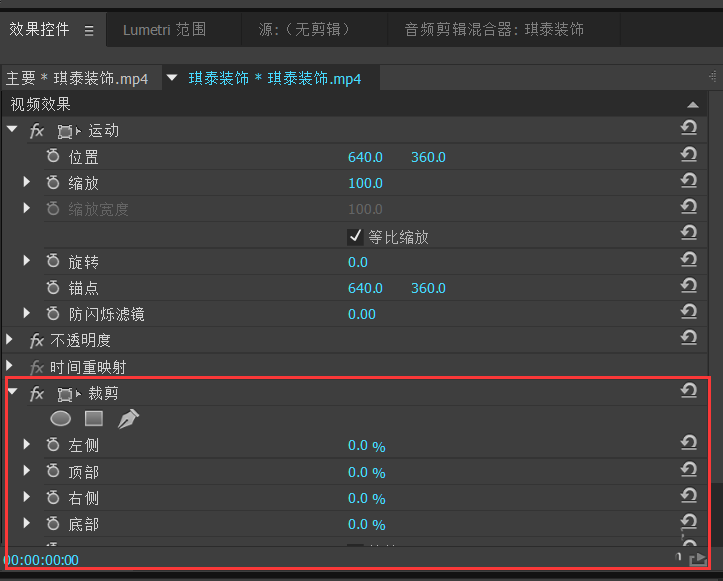The image size is (723, 581).
Task: Switch to the Lumetri 范围 tab
Action: point(164,30)
